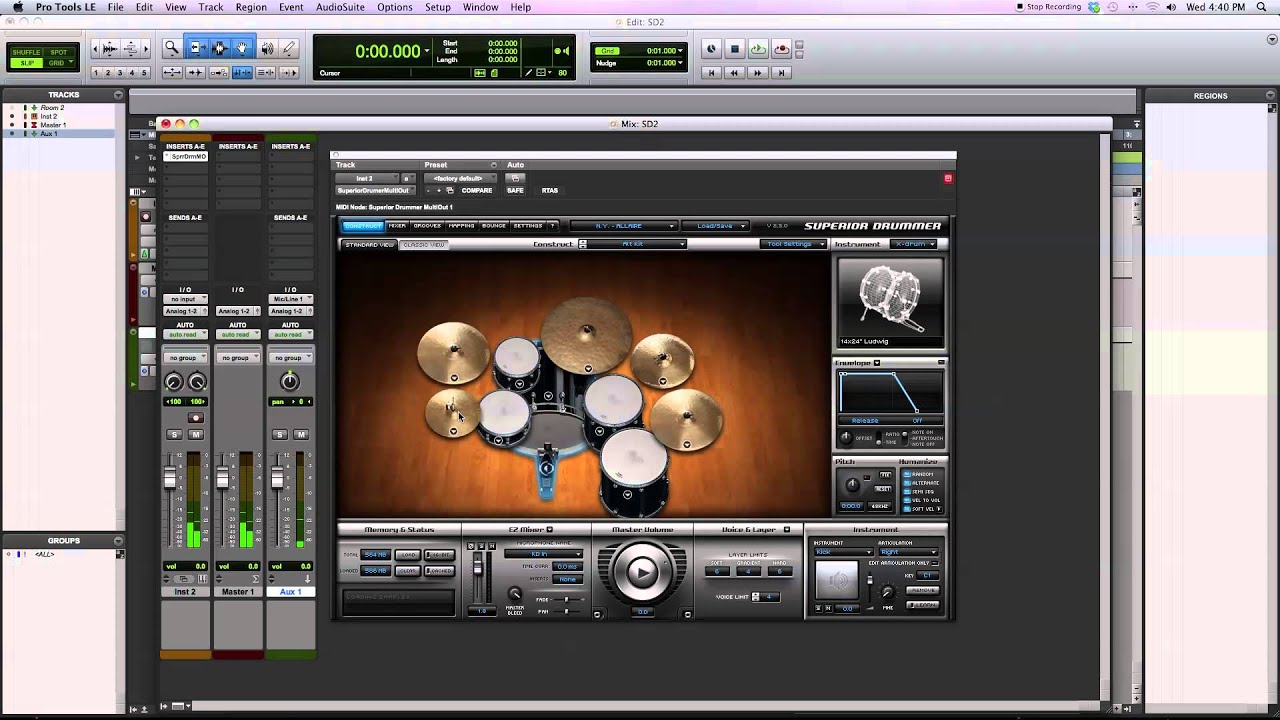
Task: Open the Track menu
Action: click(x=211, y=7)
